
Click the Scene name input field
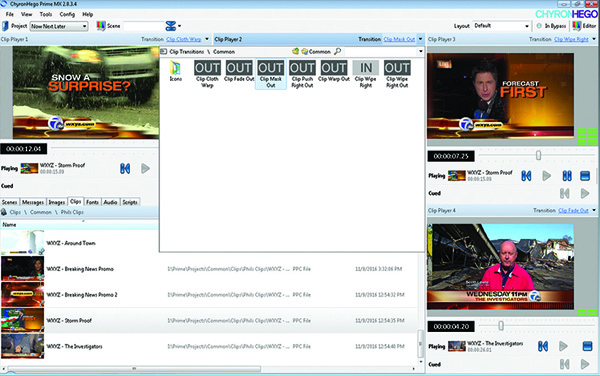[x=143, y=26]
